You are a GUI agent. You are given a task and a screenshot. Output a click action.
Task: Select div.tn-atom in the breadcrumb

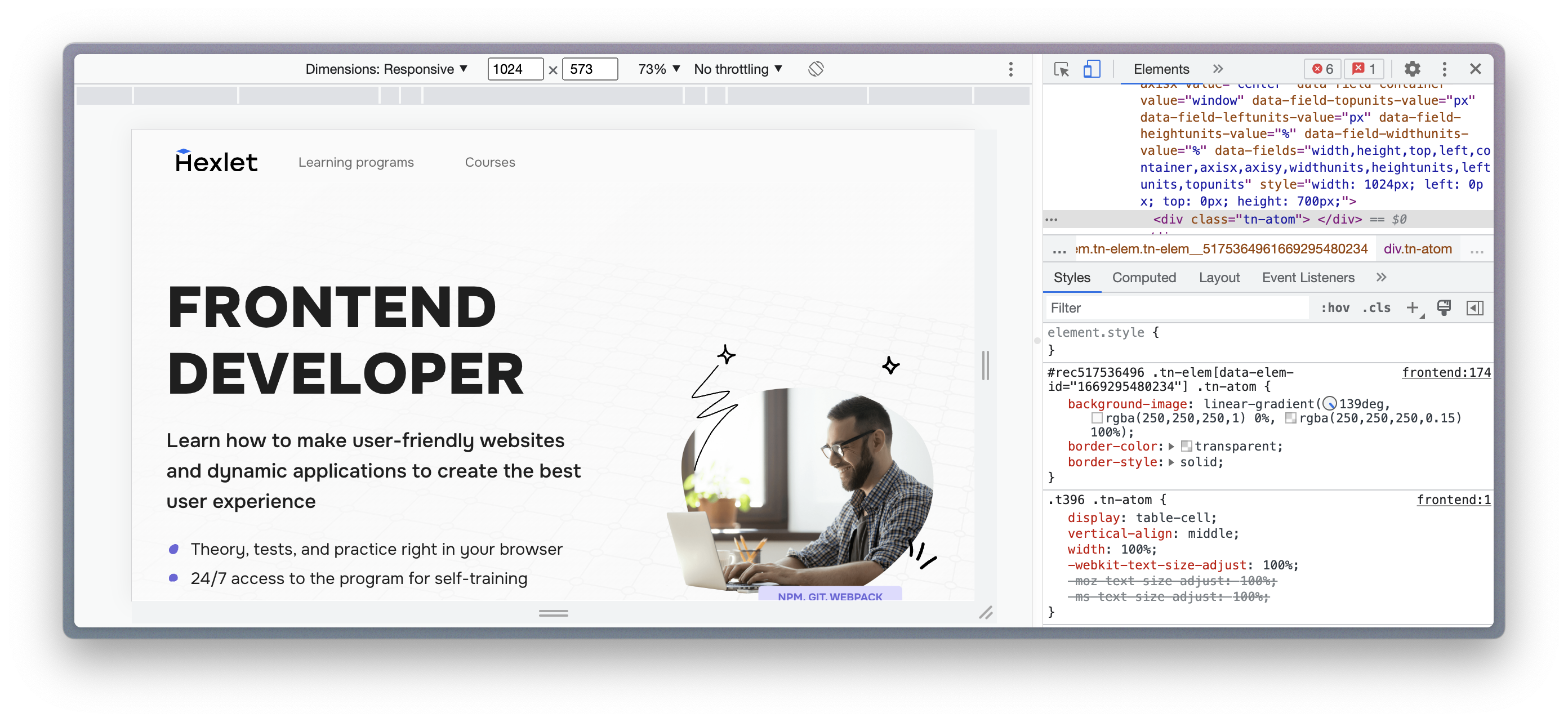[1418, 249]
